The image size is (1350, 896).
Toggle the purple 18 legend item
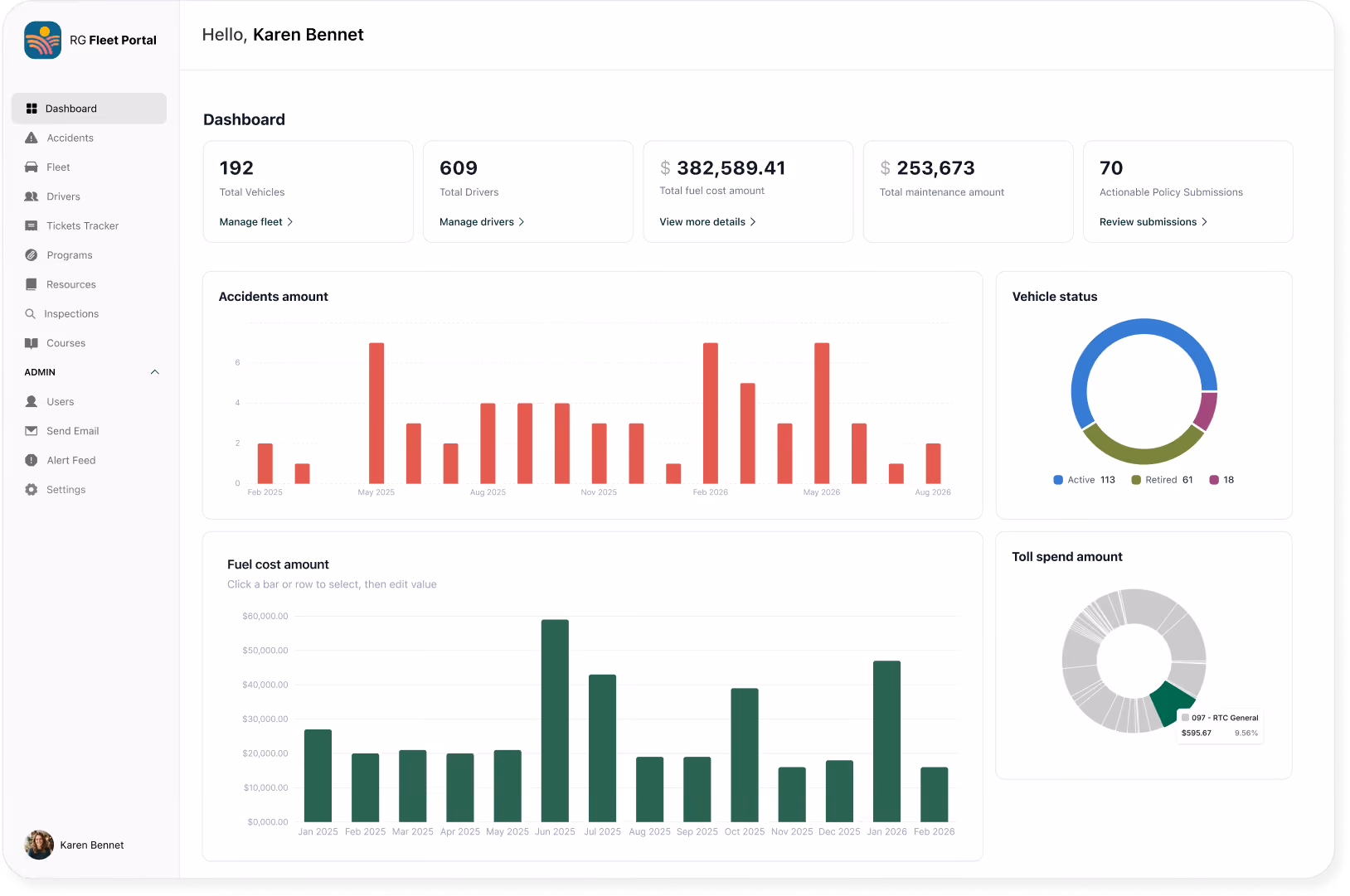coord(1221,480)
